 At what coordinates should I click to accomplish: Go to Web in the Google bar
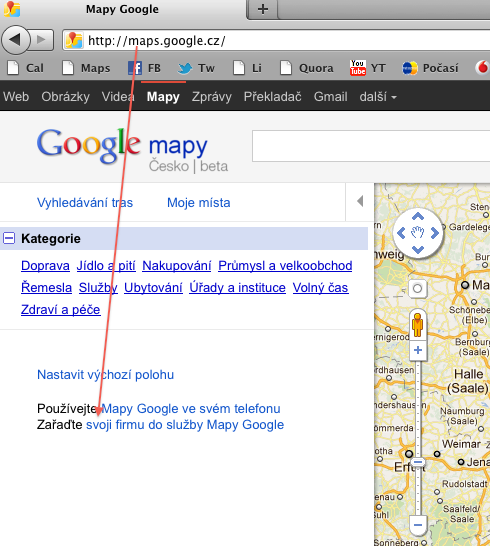(x=16, y=97)
